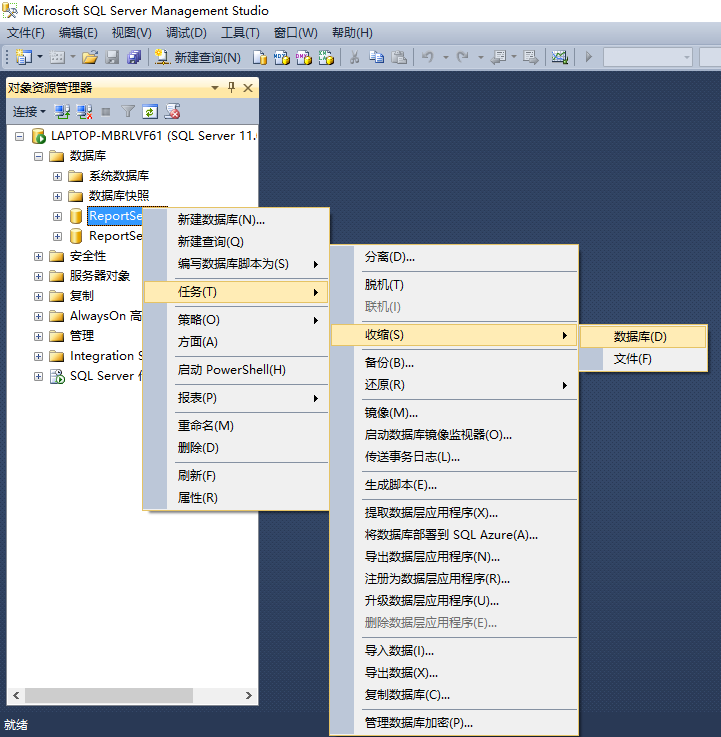Screen dimensions: 721x737
Task: Choose 启动 PowerShell(H) in context menu
Action: point(236,370)
